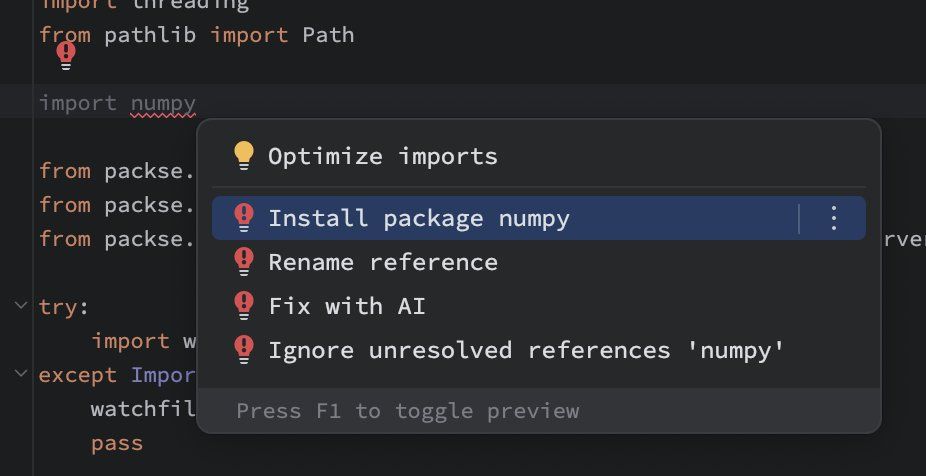Image resolution: width=926 pixels, height=476 pixels.
Task: Click the red bulb beside Ignore unresolved references
Action: coord(244,349)
